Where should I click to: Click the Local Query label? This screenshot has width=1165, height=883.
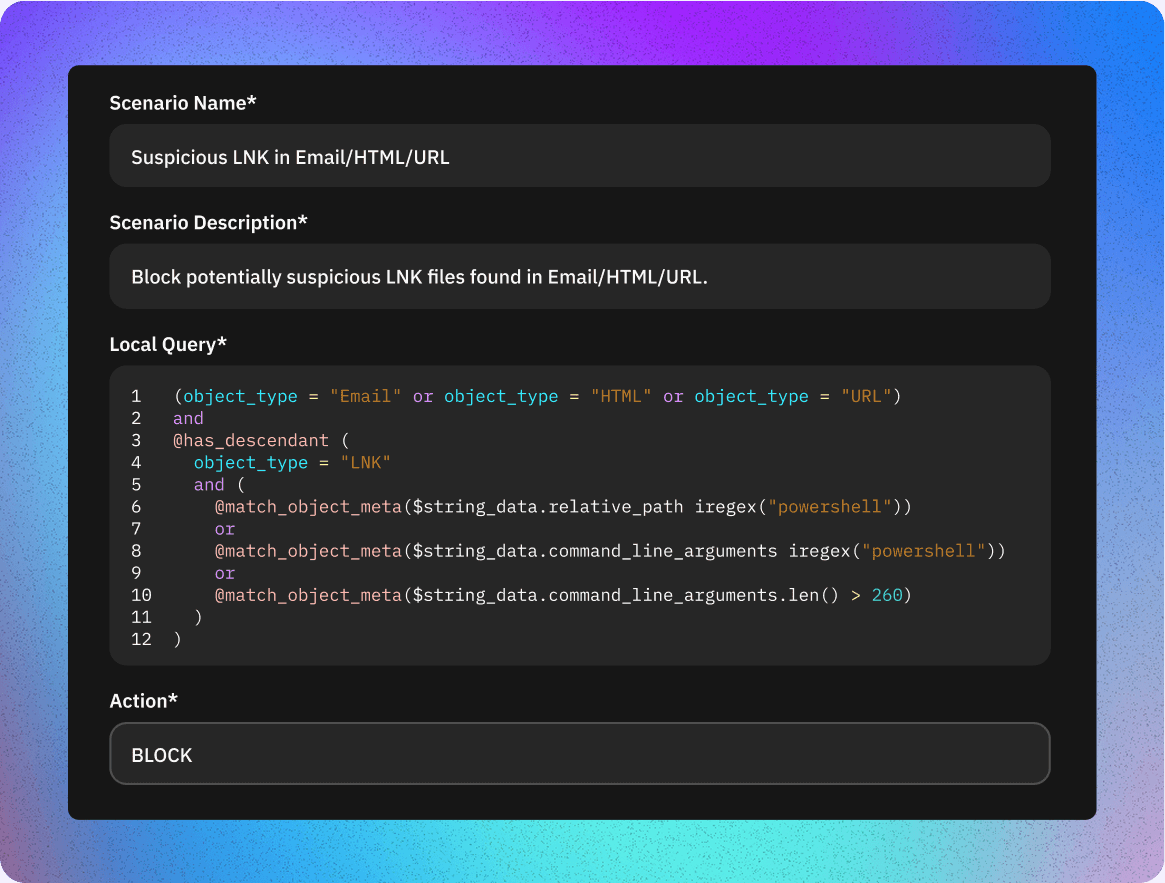[x=168, y=345]
